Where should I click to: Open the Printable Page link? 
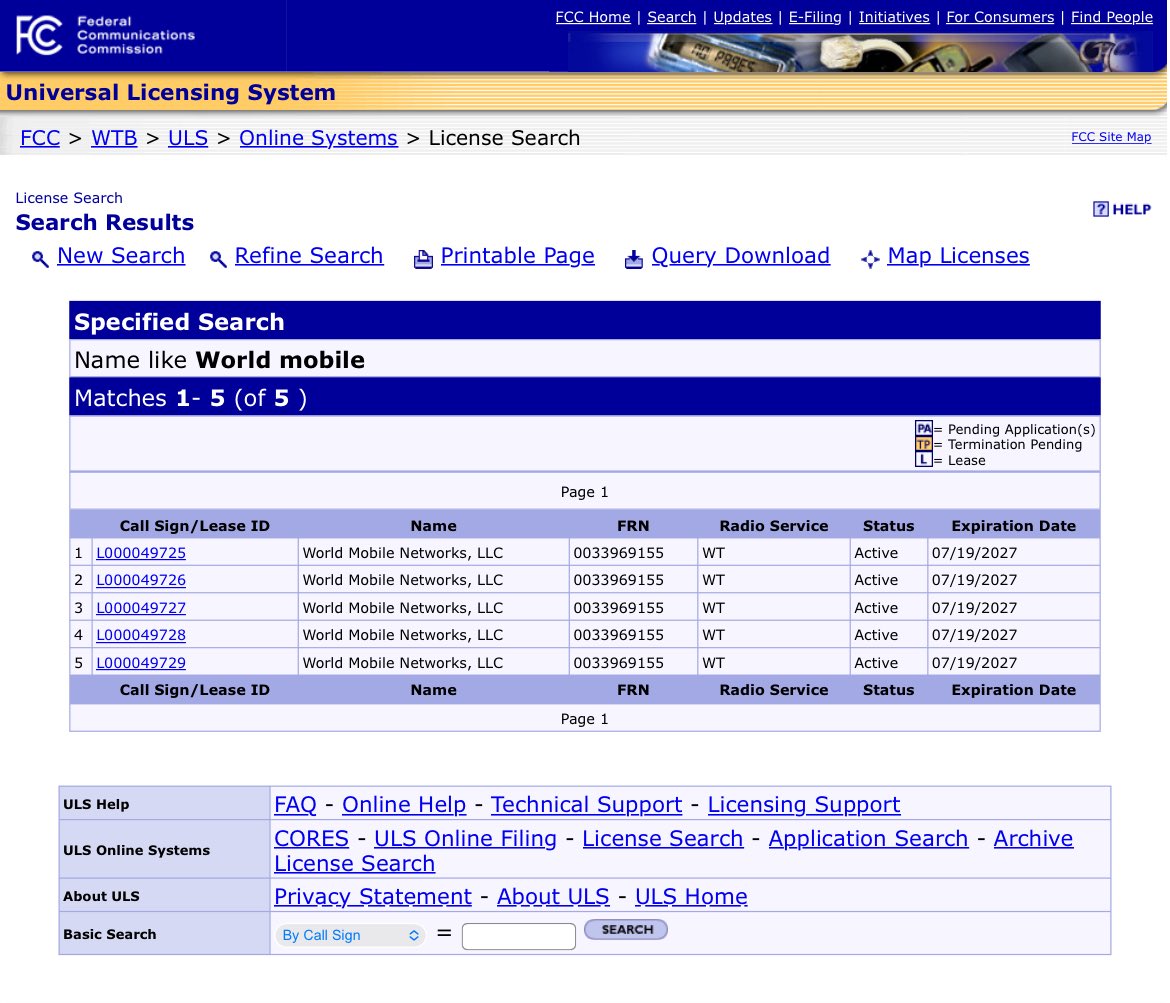click(517, 256)
